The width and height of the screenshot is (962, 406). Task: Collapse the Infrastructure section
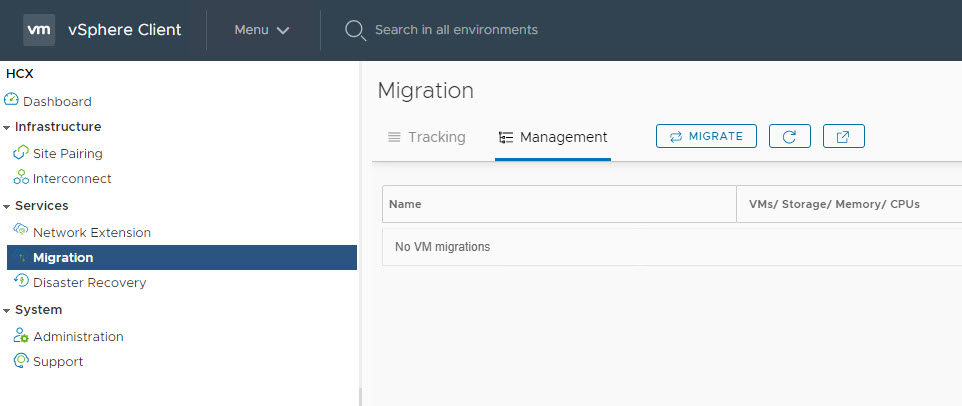pos(7,128)
